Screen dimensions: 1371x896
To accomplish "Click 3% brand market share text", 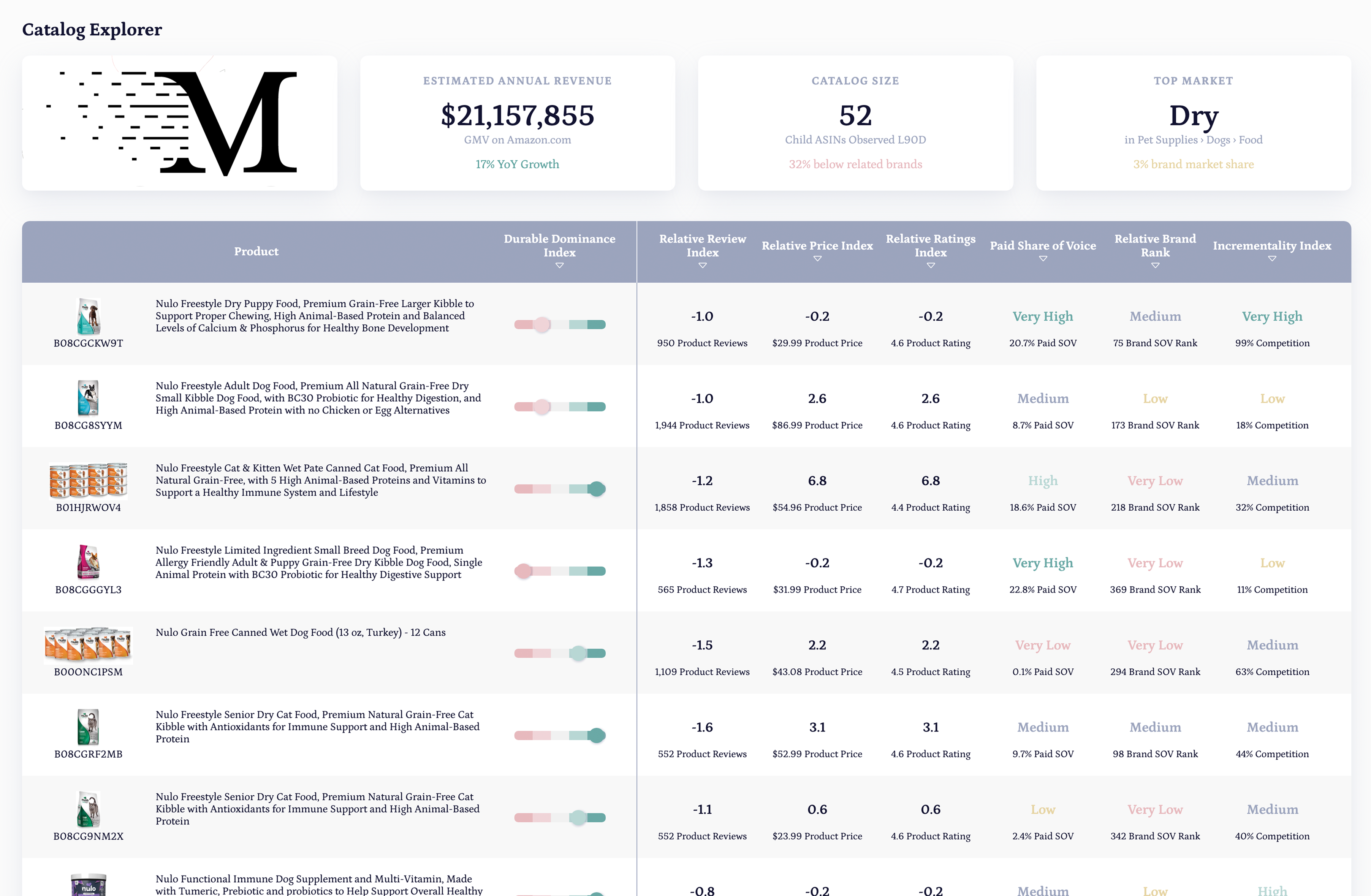I will [x=1194, y=164].
